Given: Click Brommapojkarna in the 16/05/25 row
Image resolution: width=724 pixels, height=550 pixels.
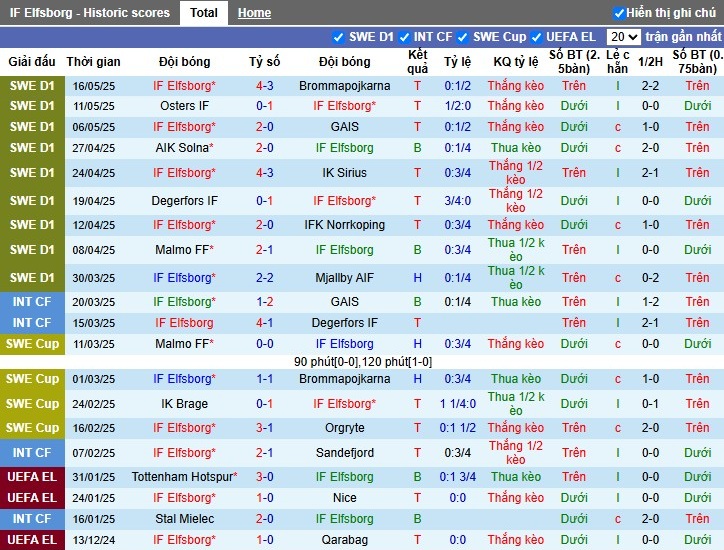Looking at the screenshot, I should click(x=344, y=86).
